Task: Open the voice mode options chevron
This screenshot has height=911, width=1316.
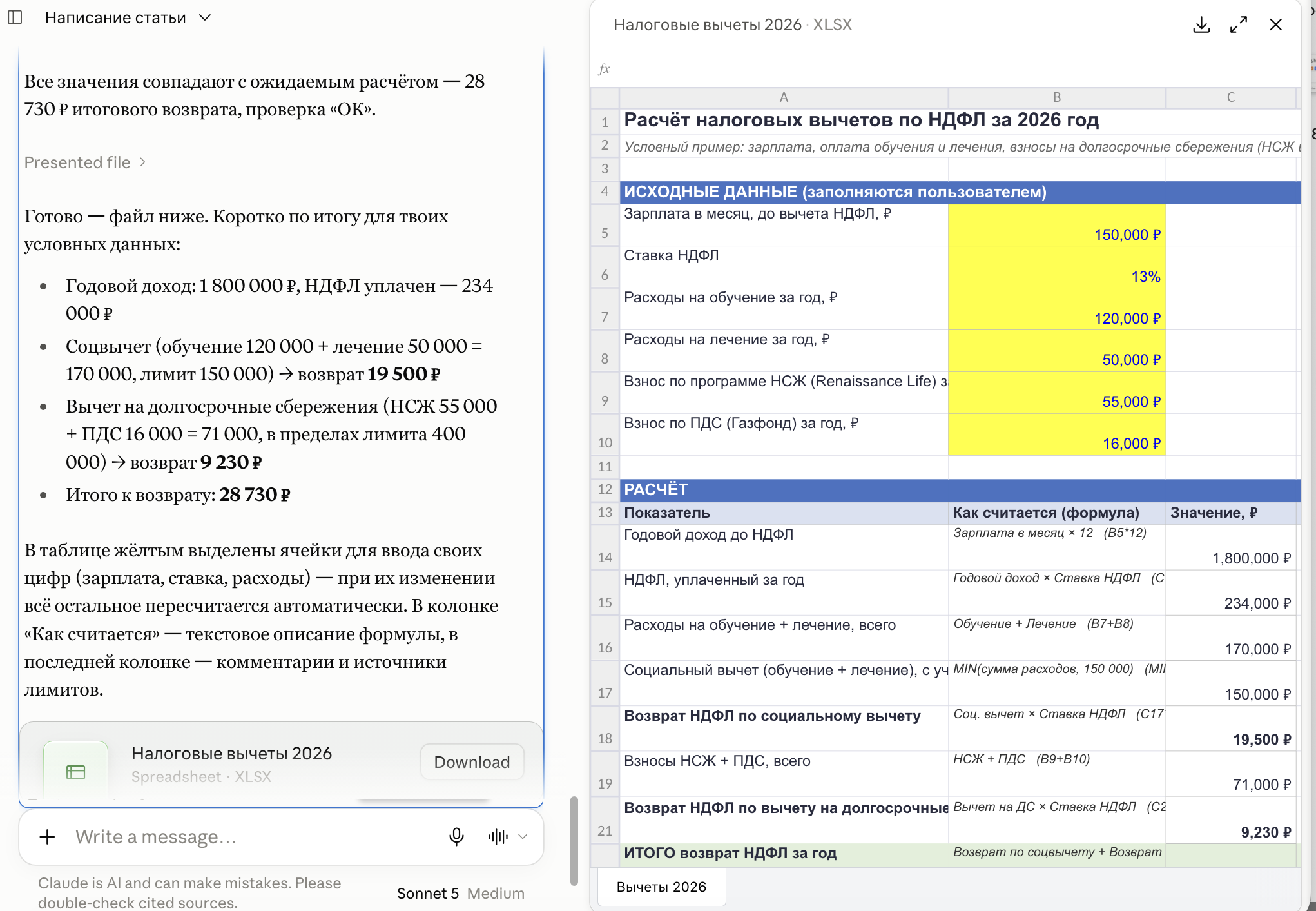Action: click(x=523, y=837)
